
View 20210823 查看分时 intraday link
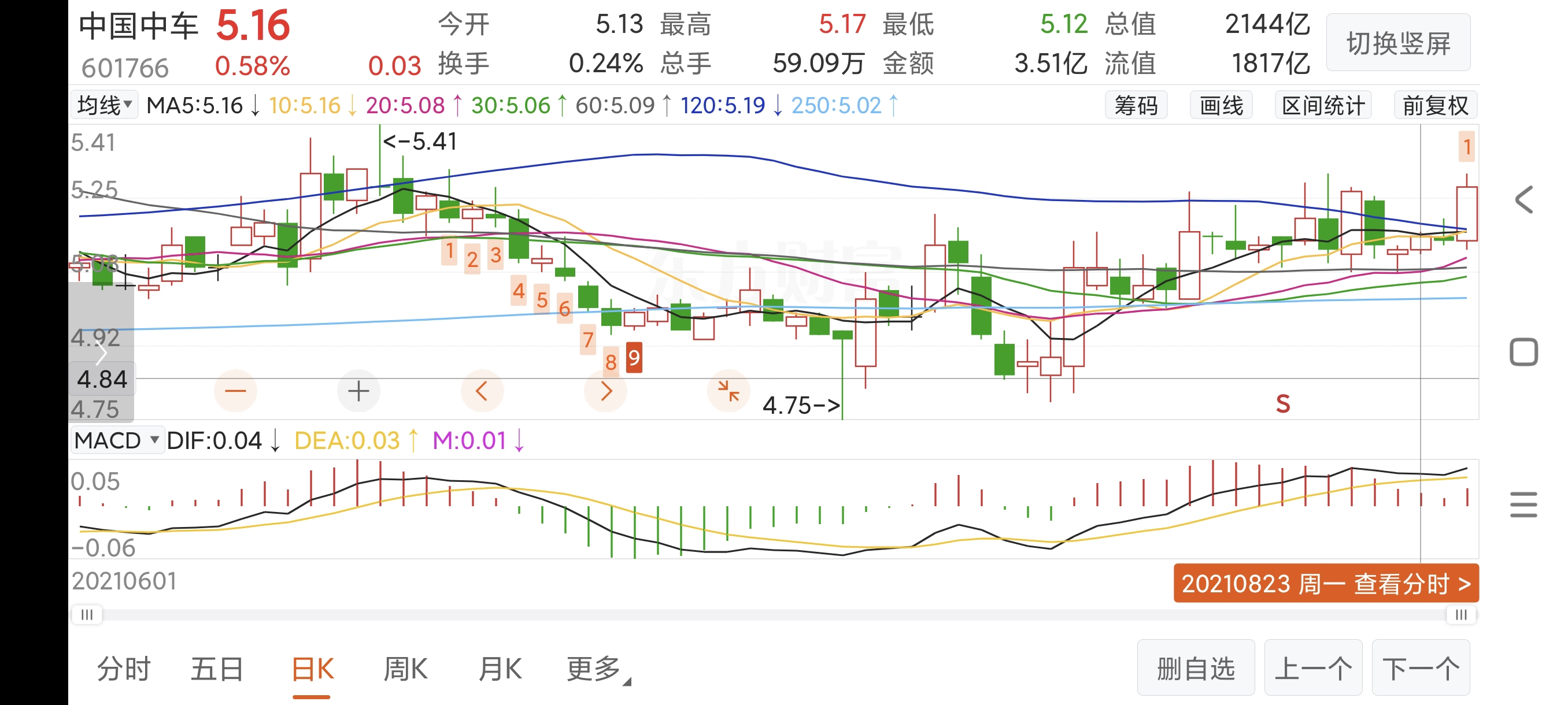pyautogui.click(x=1325, y=584)
